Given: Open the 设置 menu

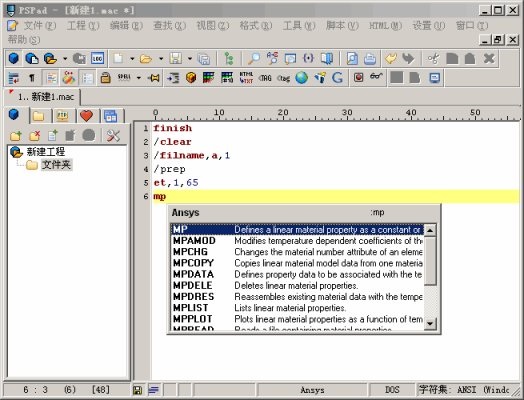Looking at the screenshot, I should point(428,25).
